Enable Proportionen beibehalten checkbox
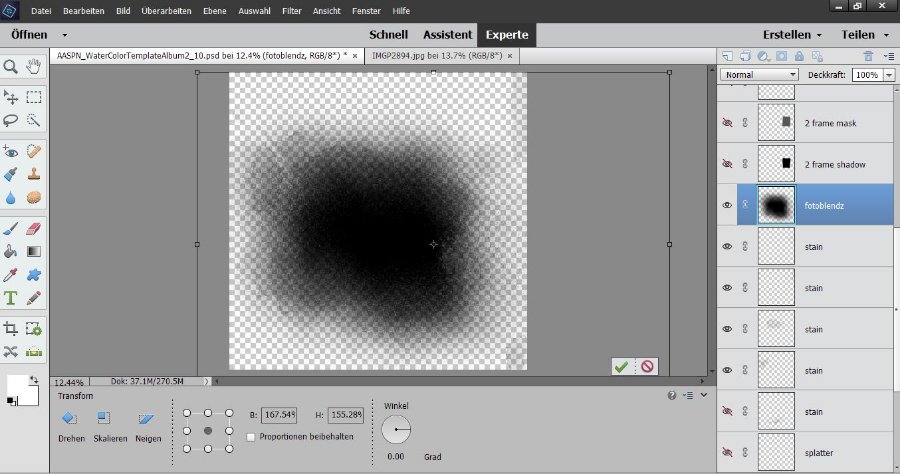The image size is (900, 474). pyautogui.click(x=251, y=436)
